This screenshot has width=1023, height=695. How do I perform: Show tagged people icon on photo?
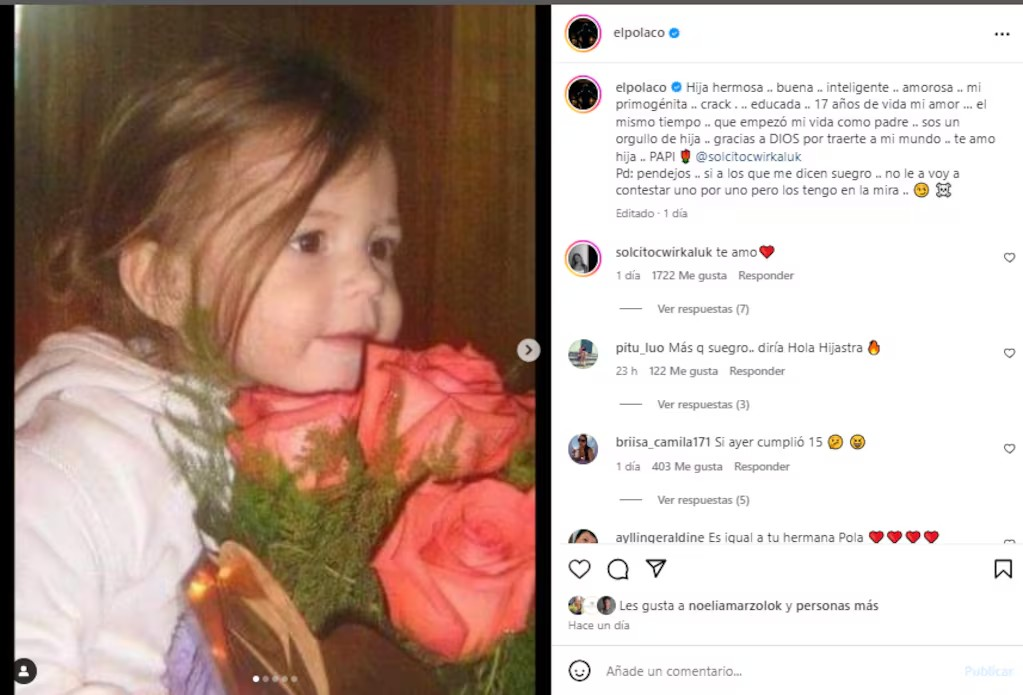coord(25,671)
